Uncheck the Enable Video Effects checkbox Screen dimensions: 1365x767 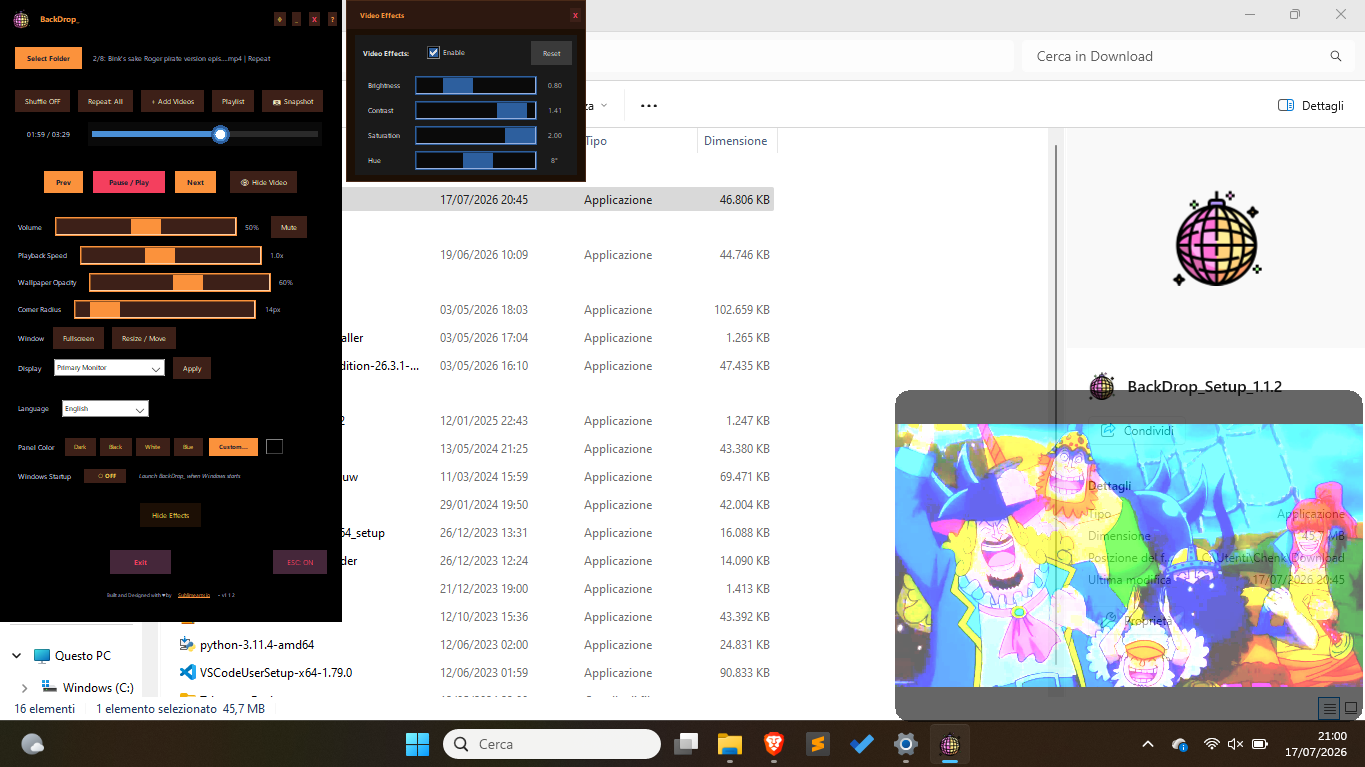click(434, 53)
